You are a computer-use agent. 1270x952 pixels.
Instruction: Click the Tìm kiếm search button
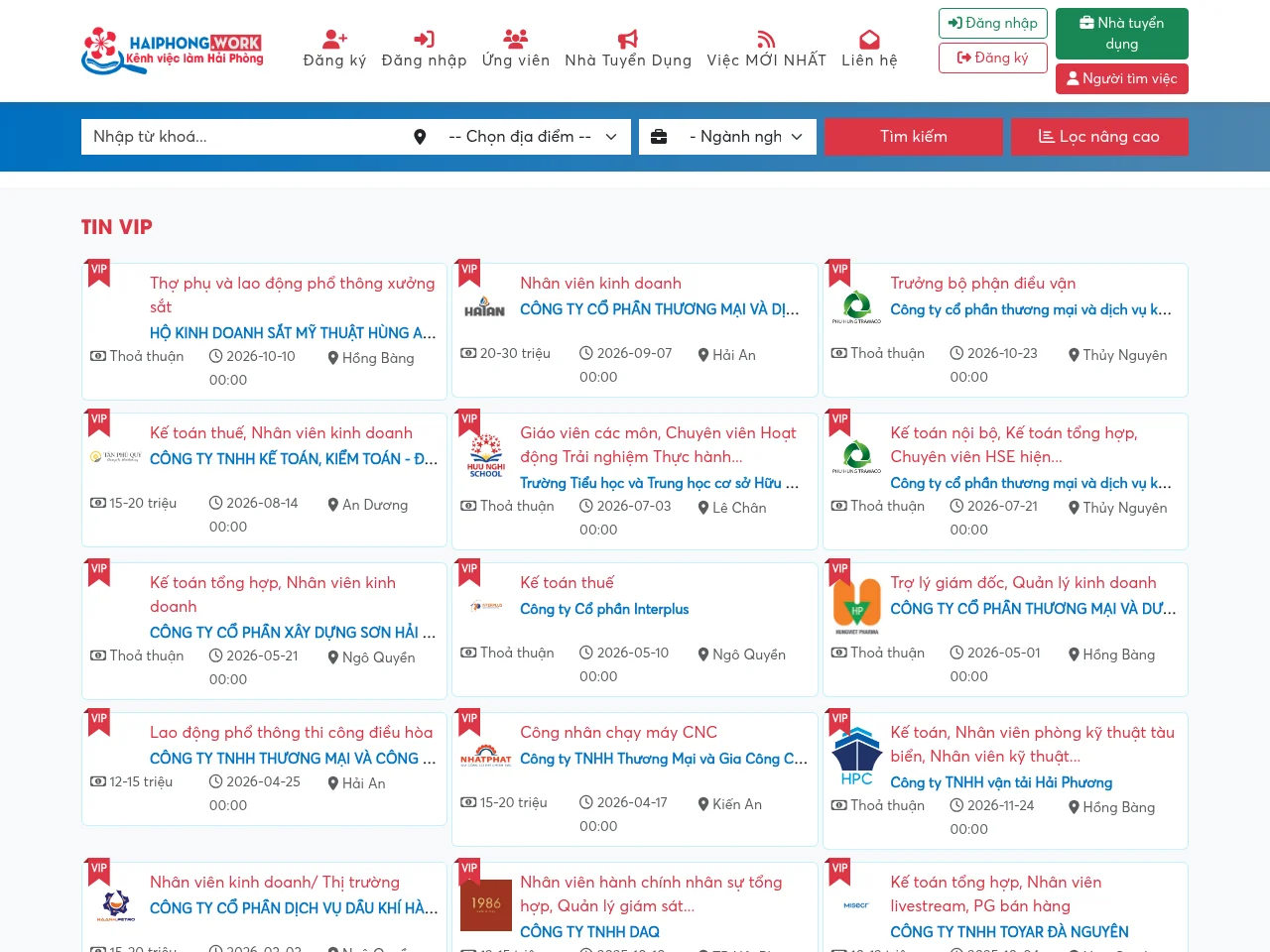(x=914, y=137)
